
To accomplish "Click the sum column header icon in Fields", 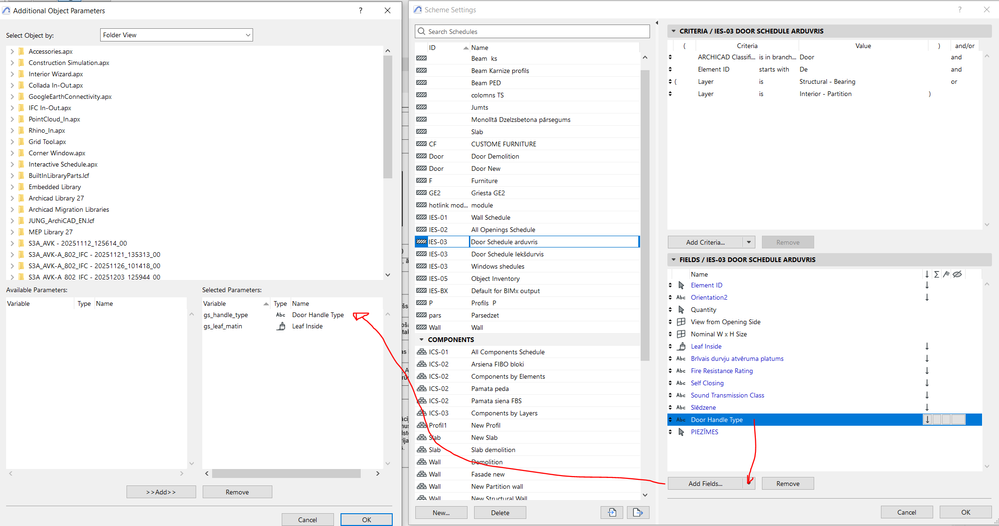I will coord(937,274).
